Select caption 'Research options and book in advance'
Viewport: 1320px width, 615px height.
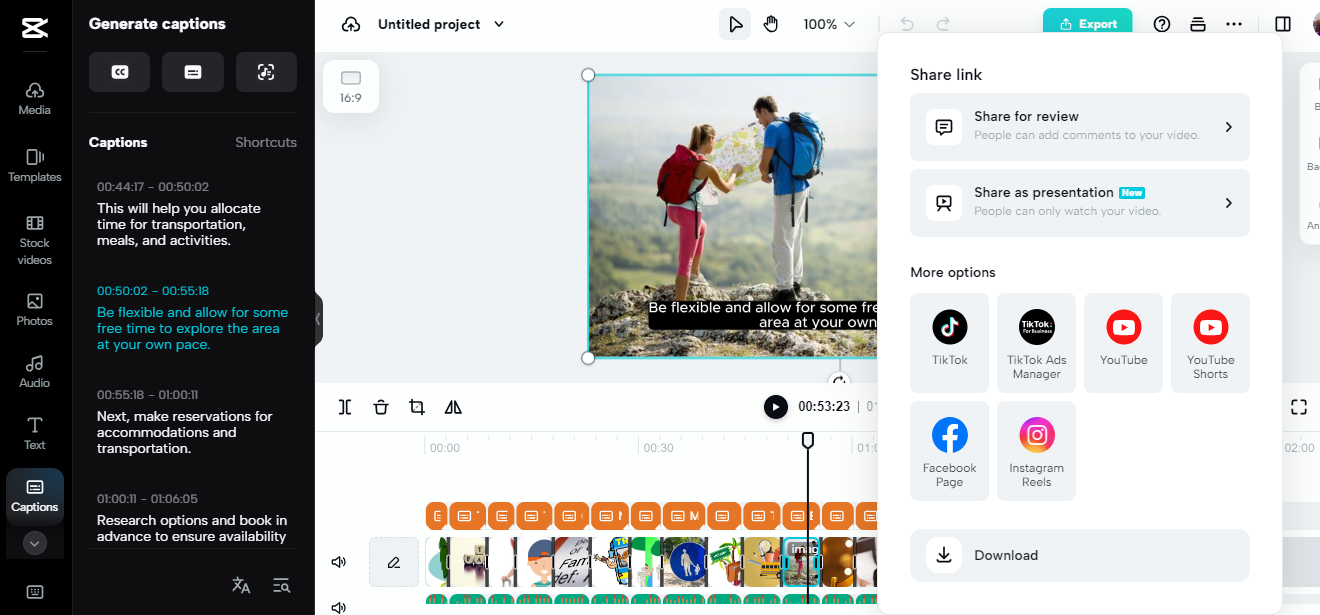(191, 528)
